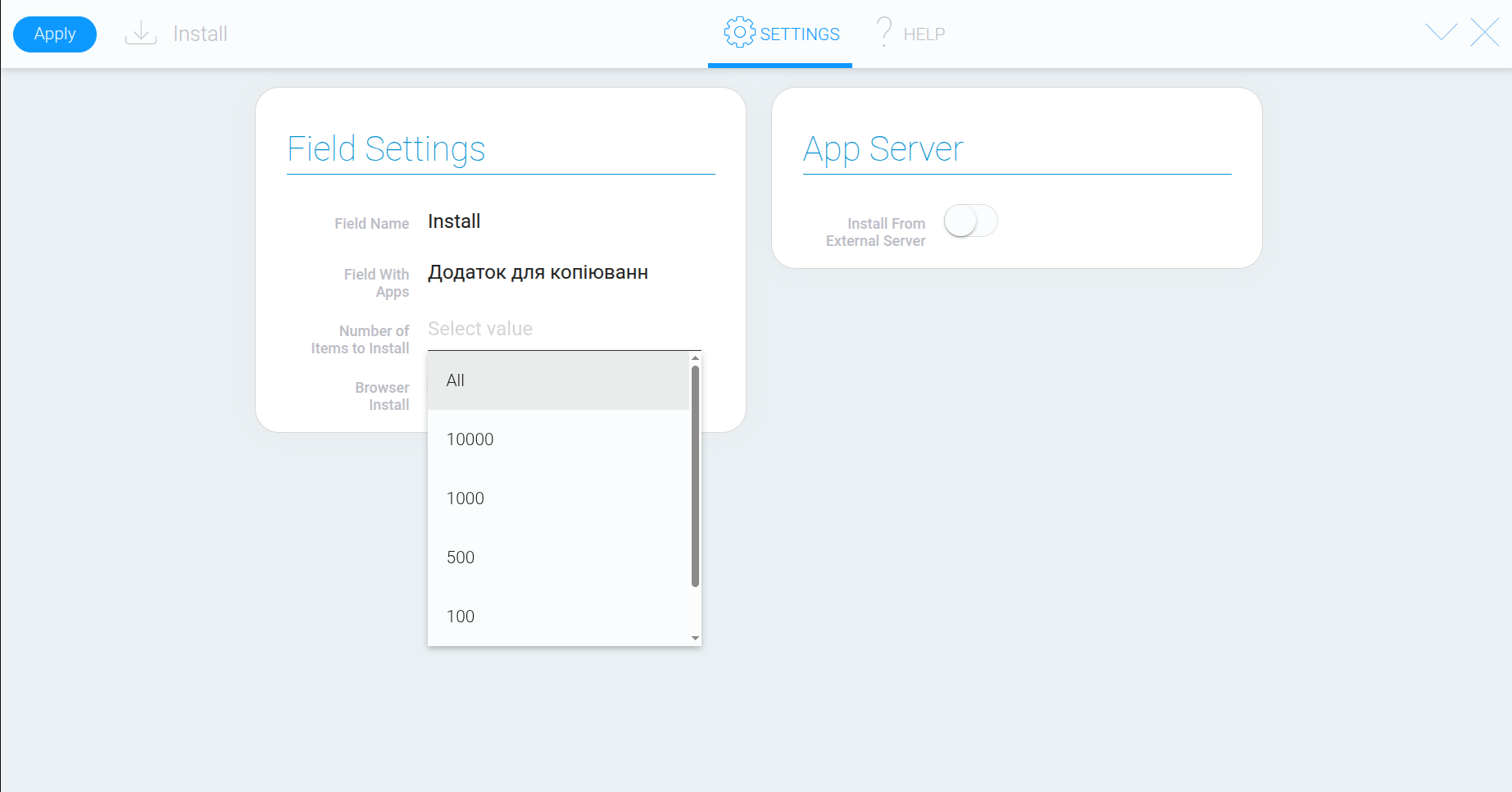Click the Install download arrow icon
This screenshot has width=1512, height=792.
tap(141, 34)
